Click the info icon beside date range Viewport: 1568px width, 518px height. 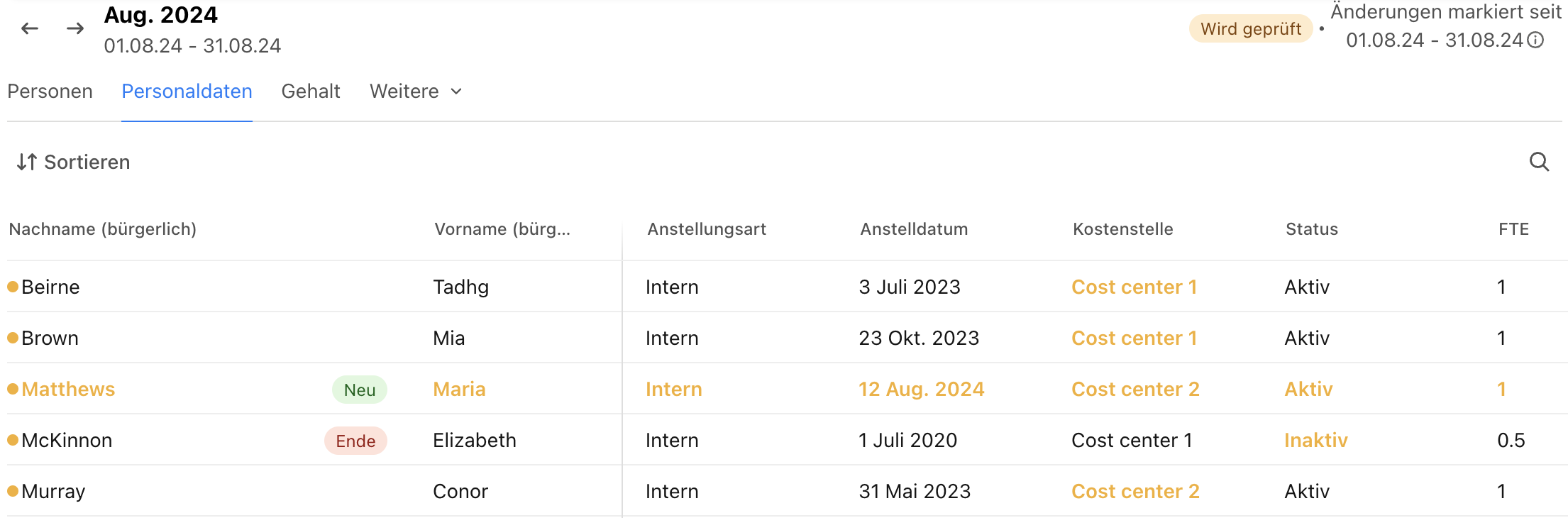pos(1535,40)
